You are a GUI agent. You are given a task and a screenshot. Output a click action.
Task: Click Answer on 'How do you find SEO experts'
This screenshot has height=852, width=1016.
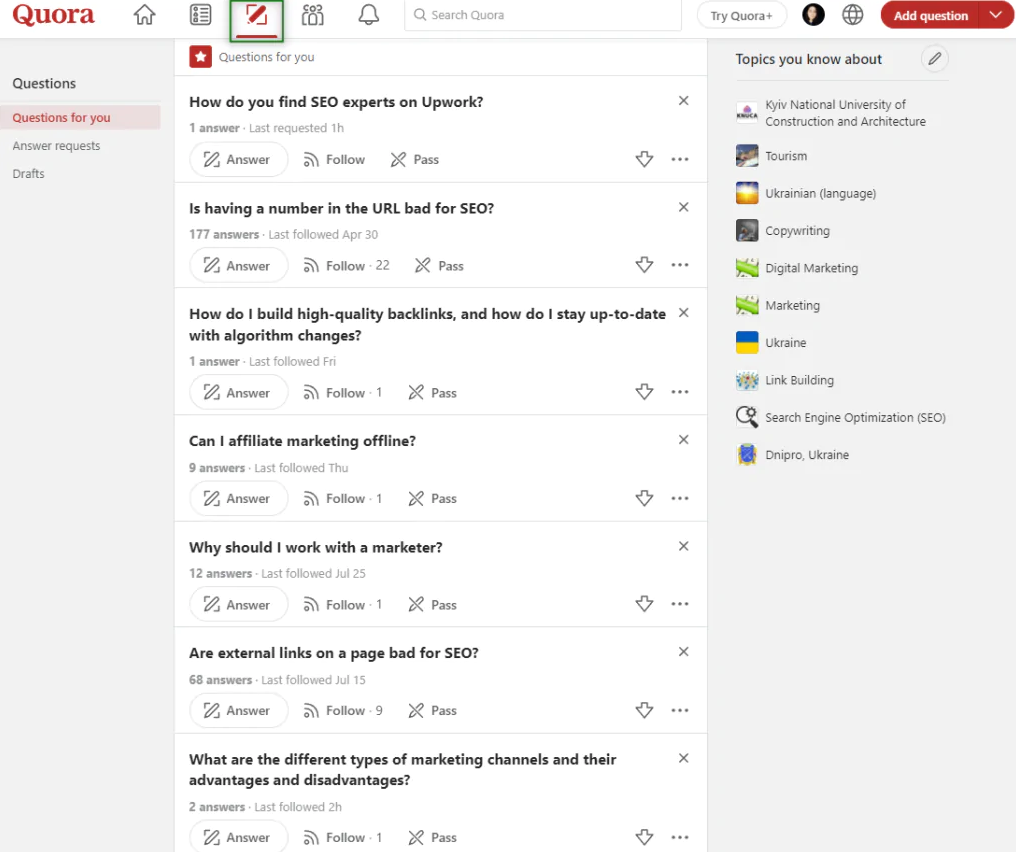point(238,160)
